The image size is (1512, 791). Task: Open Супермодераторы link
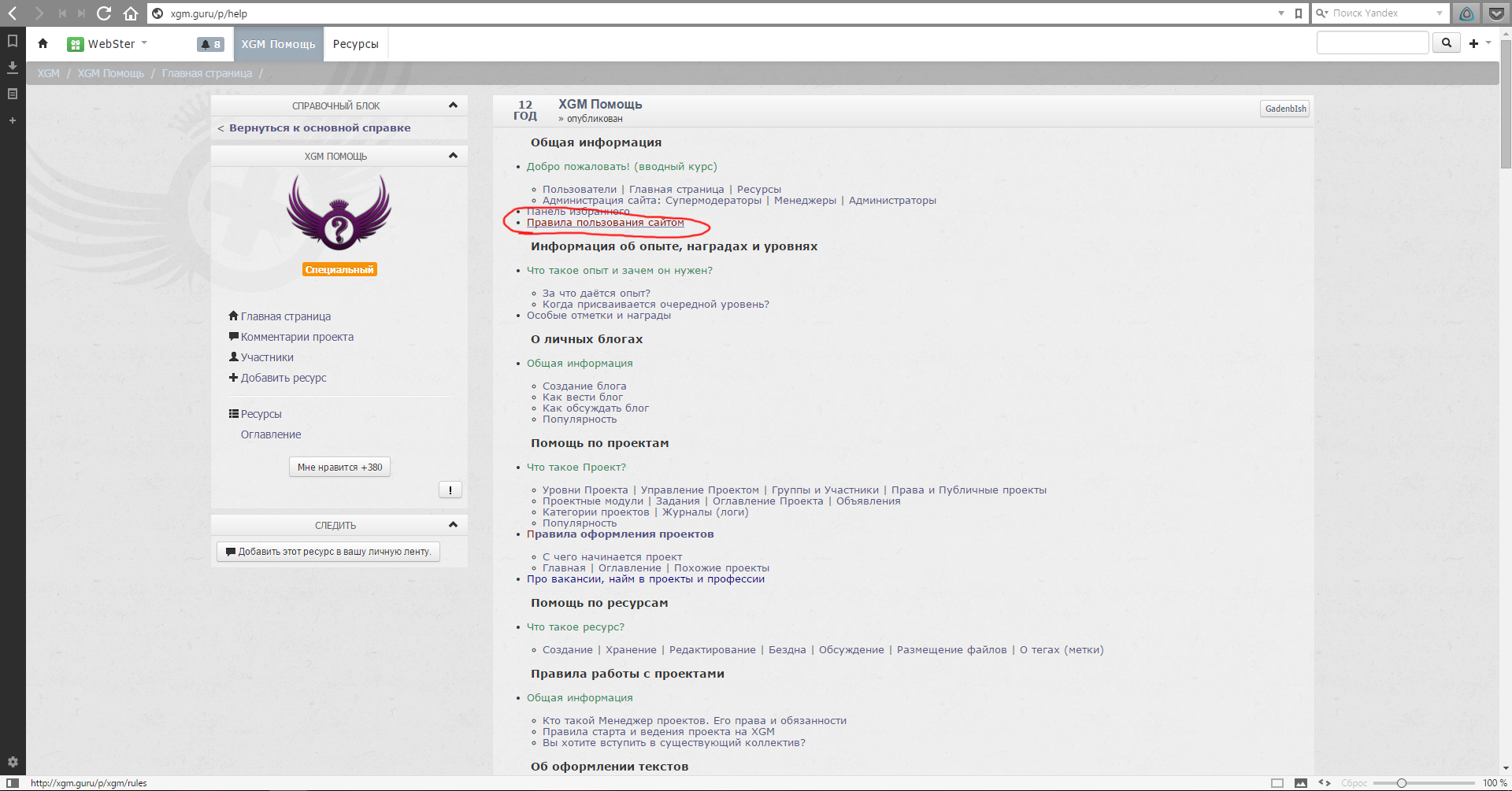coord(713,201)
